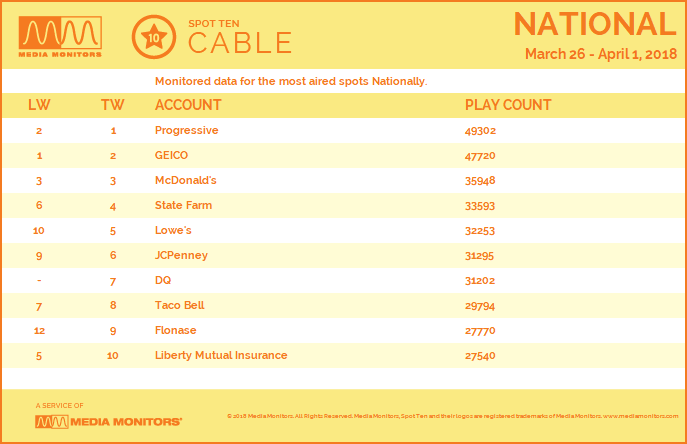
Task: Click the PLAY COUNT column header
Action: pos(508,105)
